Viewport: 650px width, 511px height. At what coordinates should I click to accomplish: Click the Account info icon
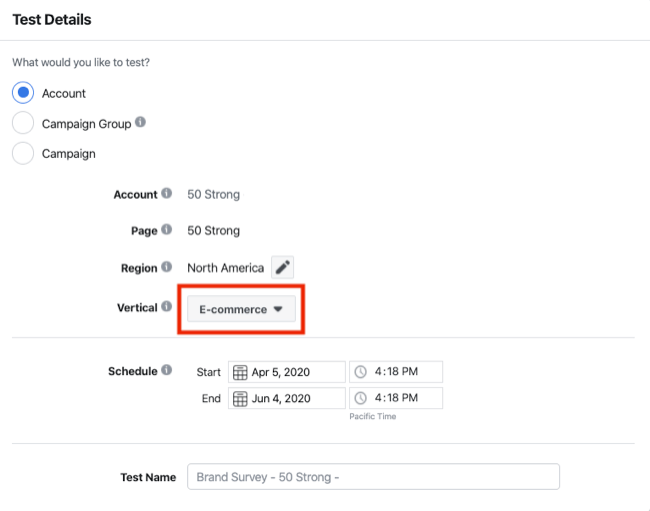coord(167,194)
